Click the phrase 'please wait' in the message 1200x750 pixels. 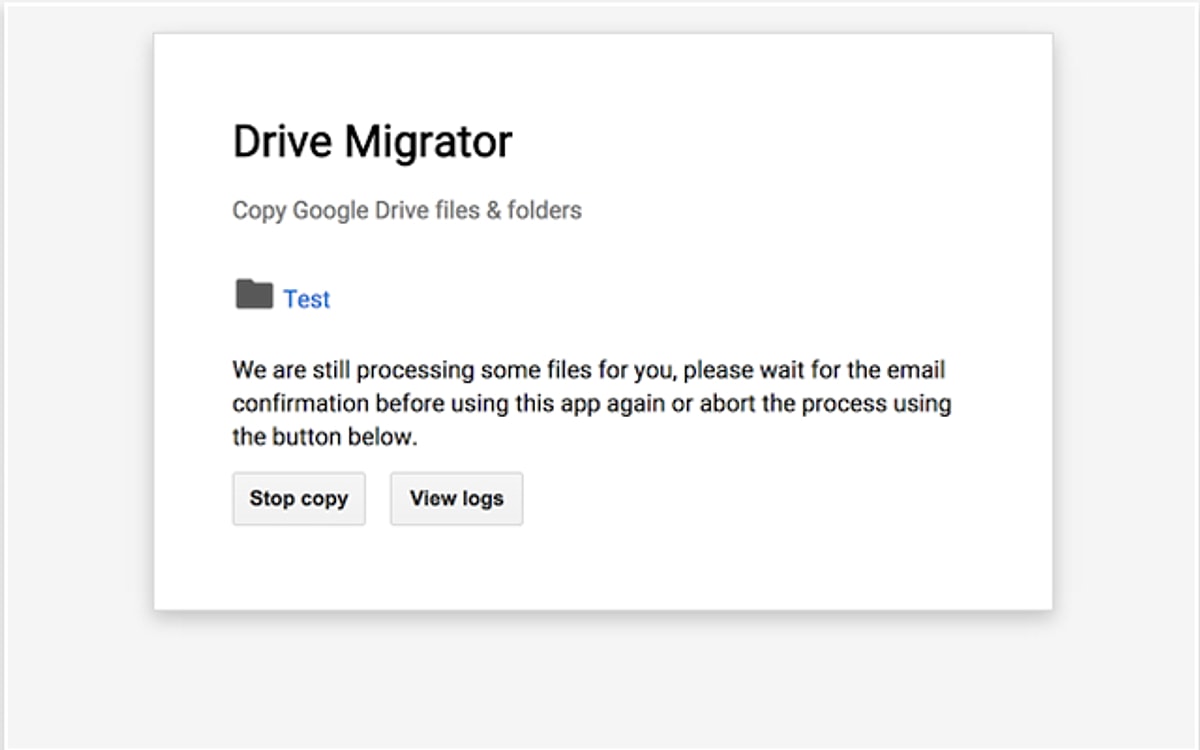click(x=734, y=370)
